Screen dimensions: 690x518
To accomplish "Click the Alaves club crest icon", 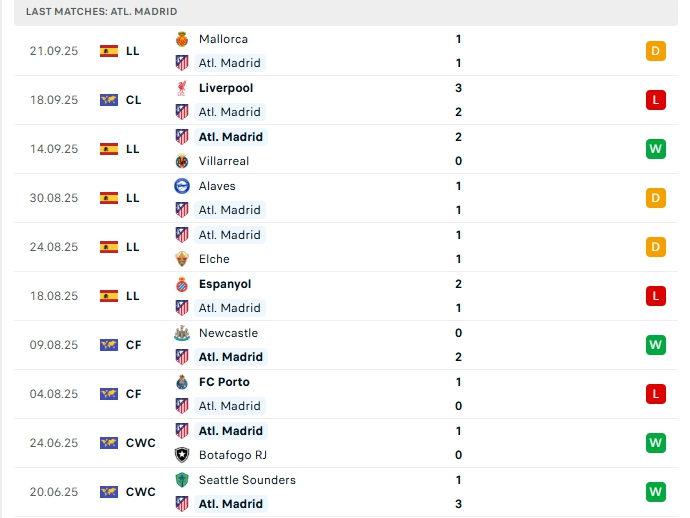I will click(x=182, y=186).
